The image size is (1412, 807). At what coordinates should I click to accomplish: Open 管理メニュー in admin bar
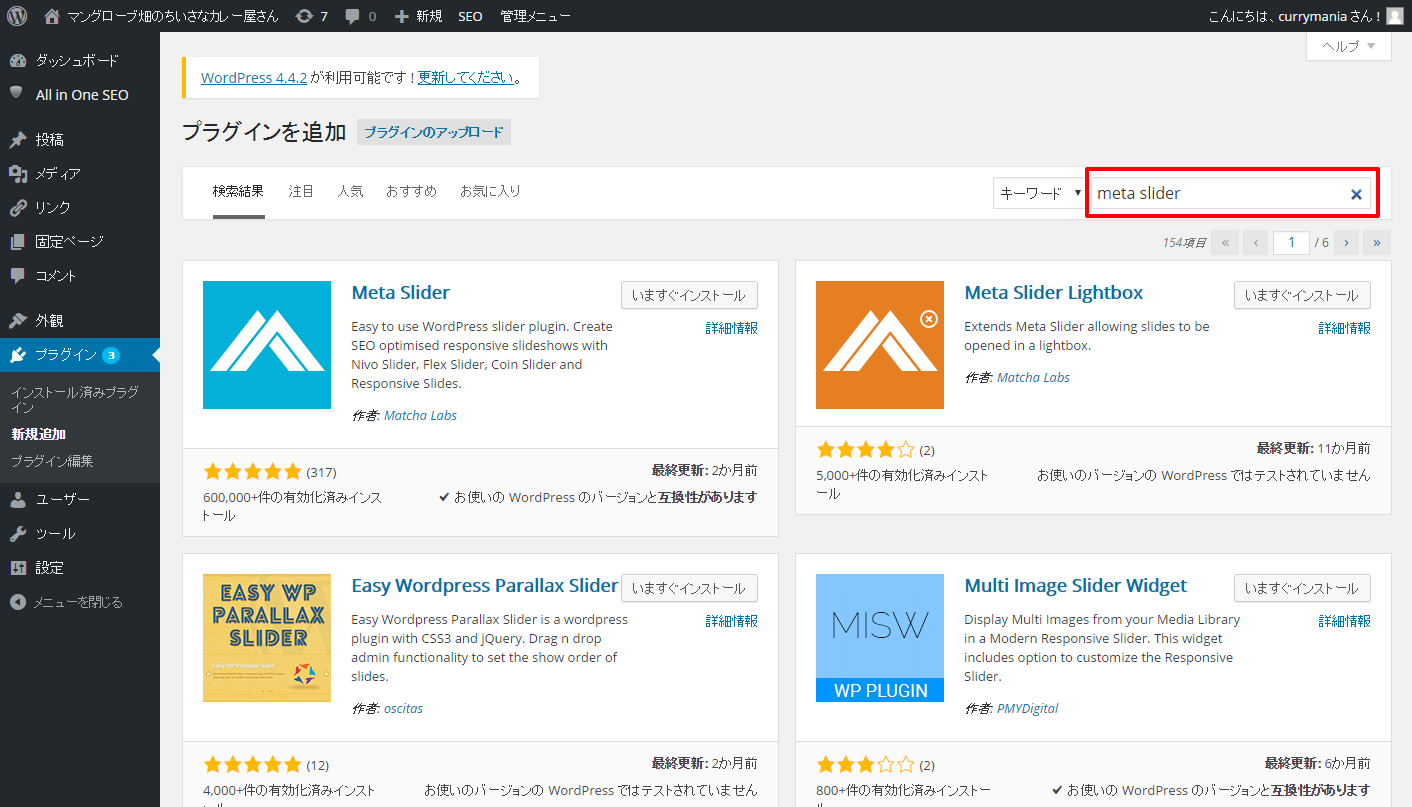pyautogui.click(x=536, y=16)
